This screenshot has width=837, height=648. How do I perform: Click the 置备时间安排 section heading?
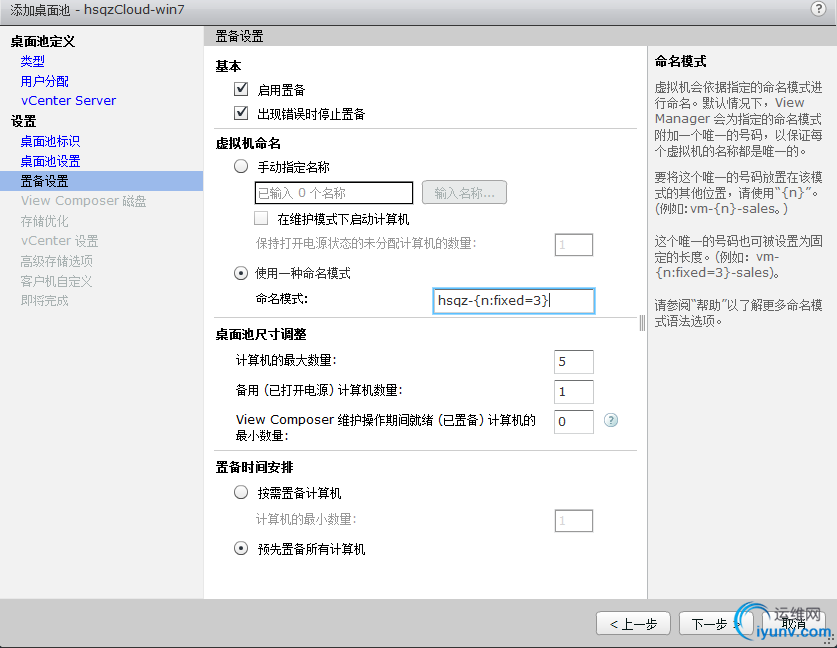pyautogui.click(x=254, y=467)
